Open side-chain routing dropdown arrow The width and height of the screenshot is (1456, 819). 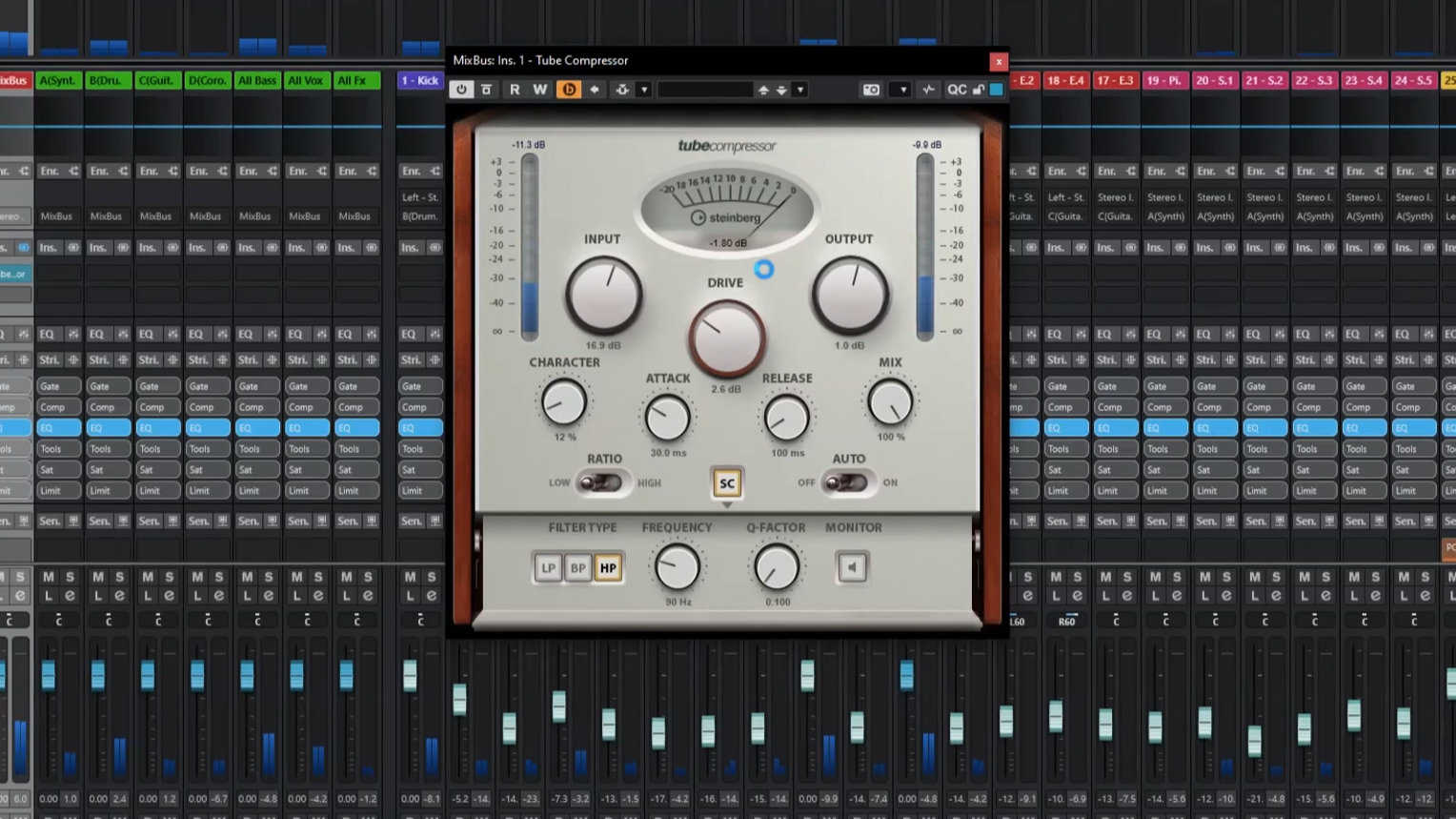(644, 90)
